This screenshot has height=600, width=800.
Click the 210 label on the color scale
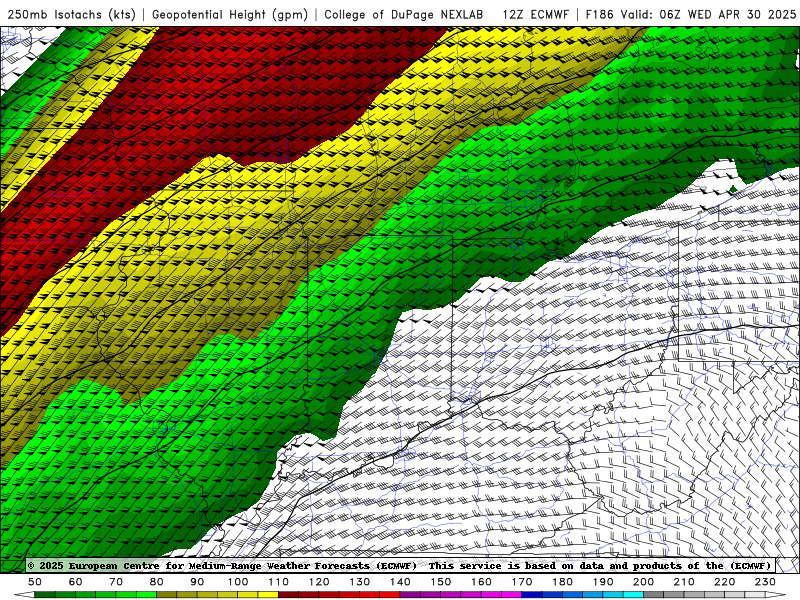coord(684,582)
